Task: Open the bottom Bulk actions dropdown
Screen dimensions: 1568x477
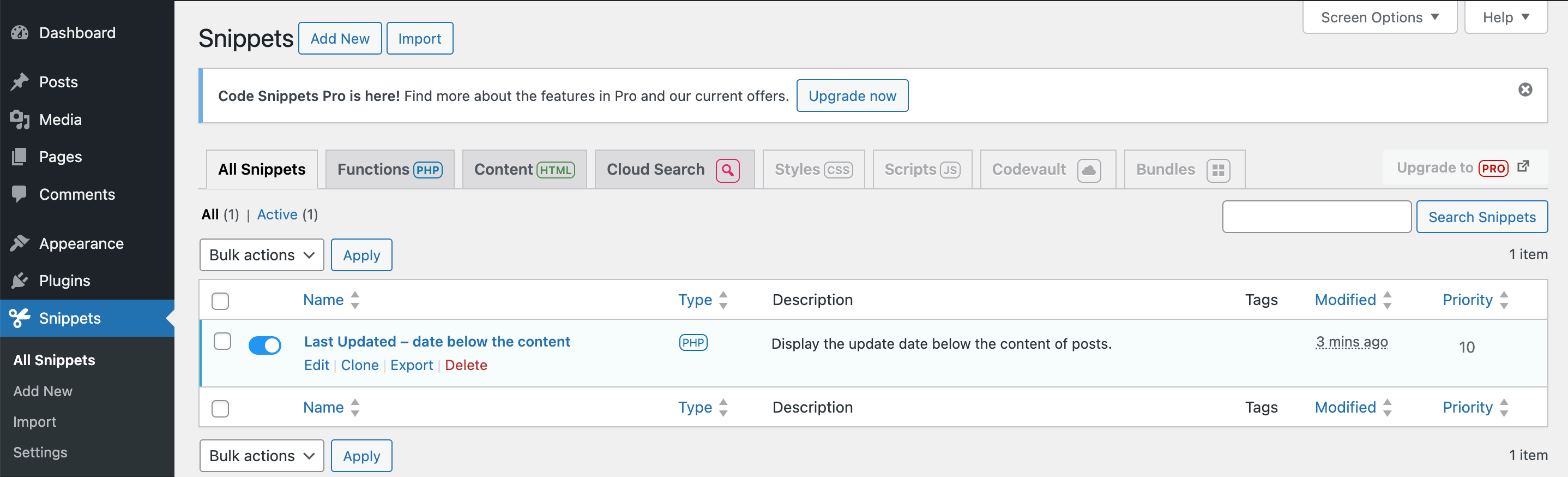Action: [x=262, y=456]
